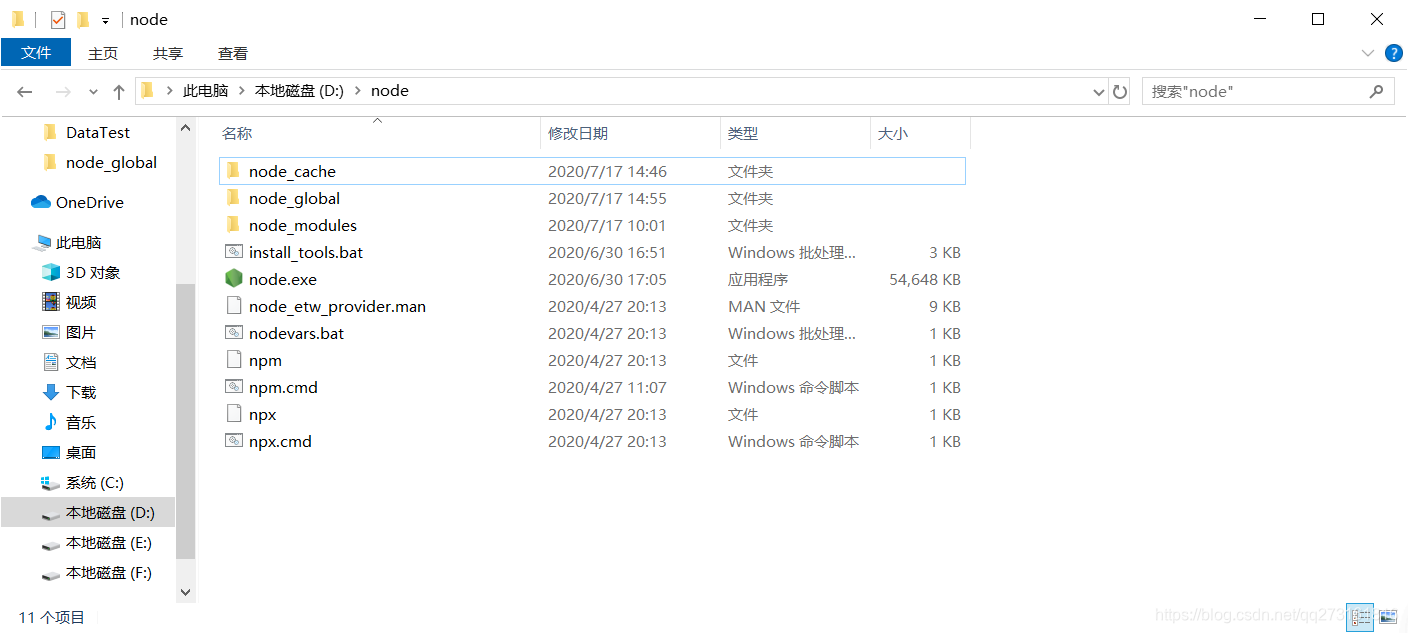The image size is (1408, 633).
Task: Click the navigation pane scrollbar up arrow
Action: (185, 127)
